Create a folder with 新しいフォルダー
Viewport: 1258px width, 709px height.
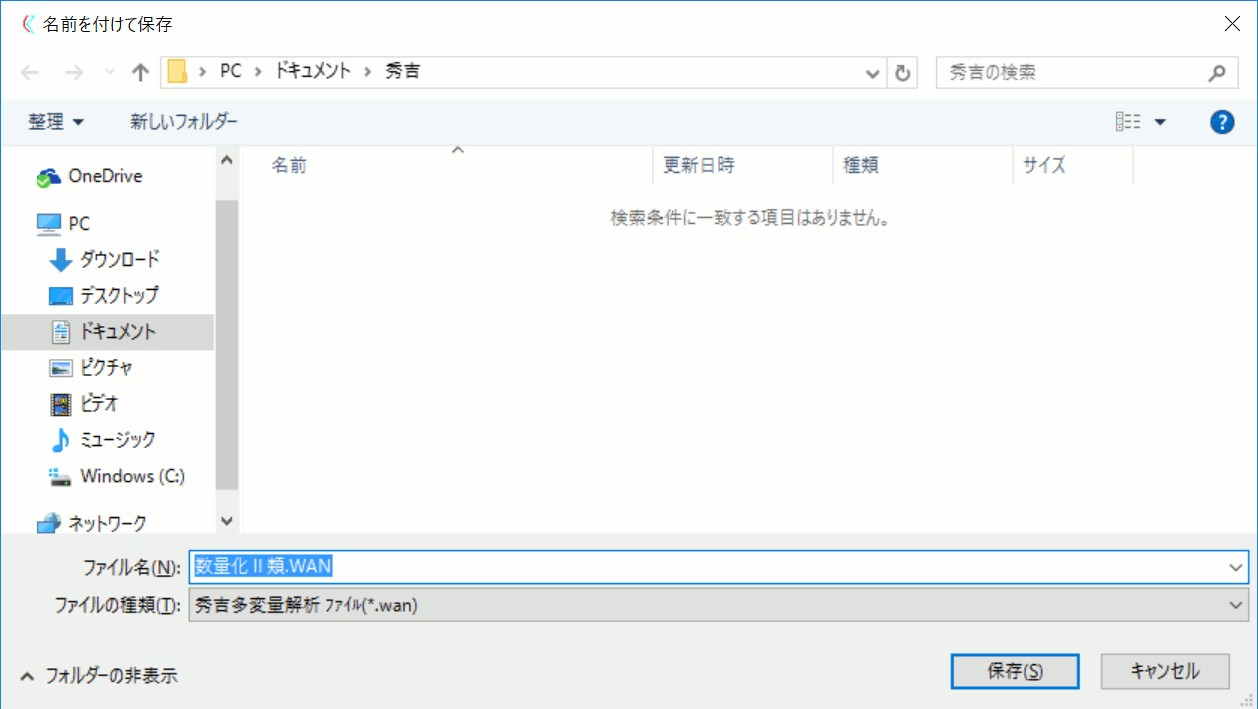click(x=184, y=122)
